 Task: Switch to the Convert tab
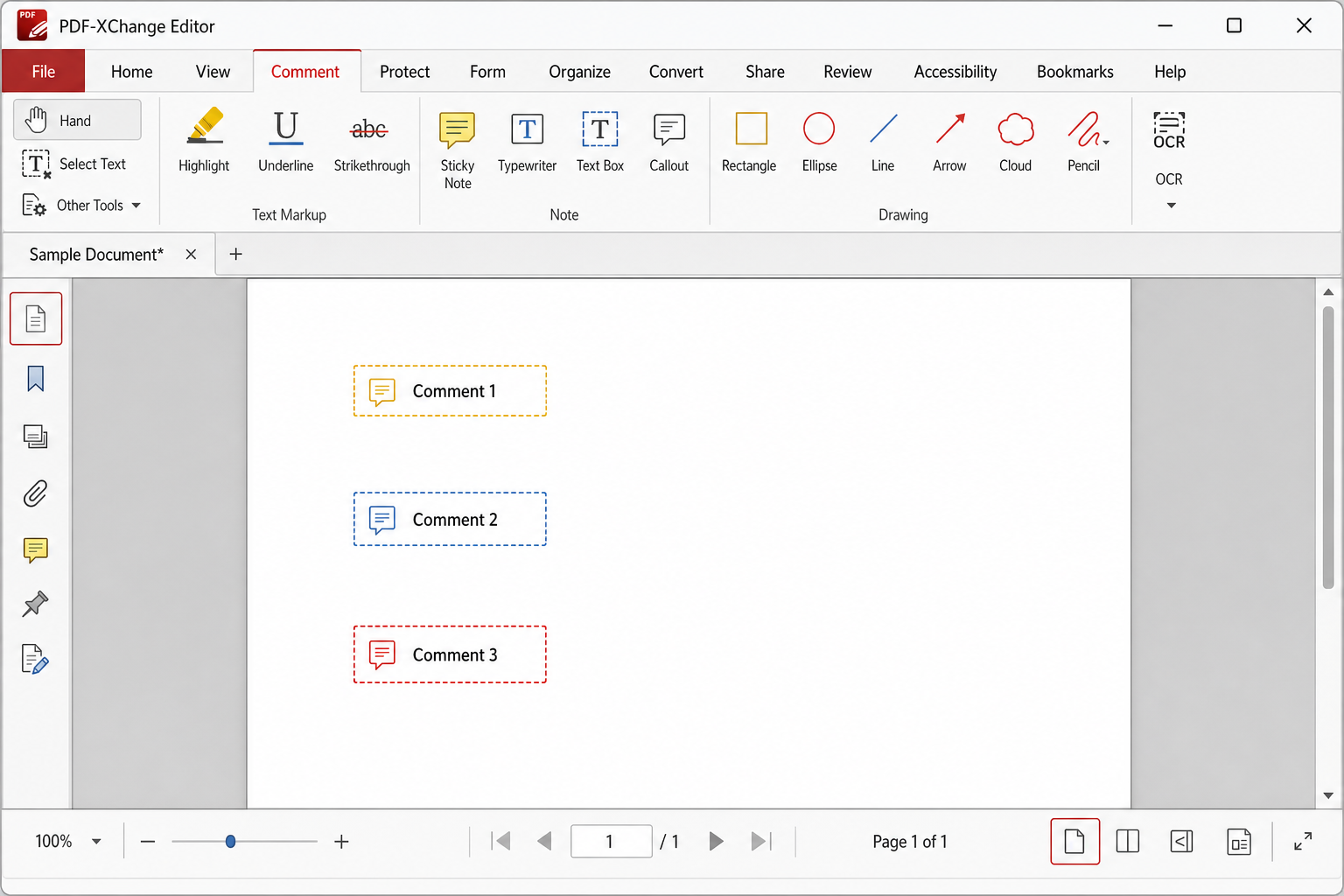click(x=675, y=72)
